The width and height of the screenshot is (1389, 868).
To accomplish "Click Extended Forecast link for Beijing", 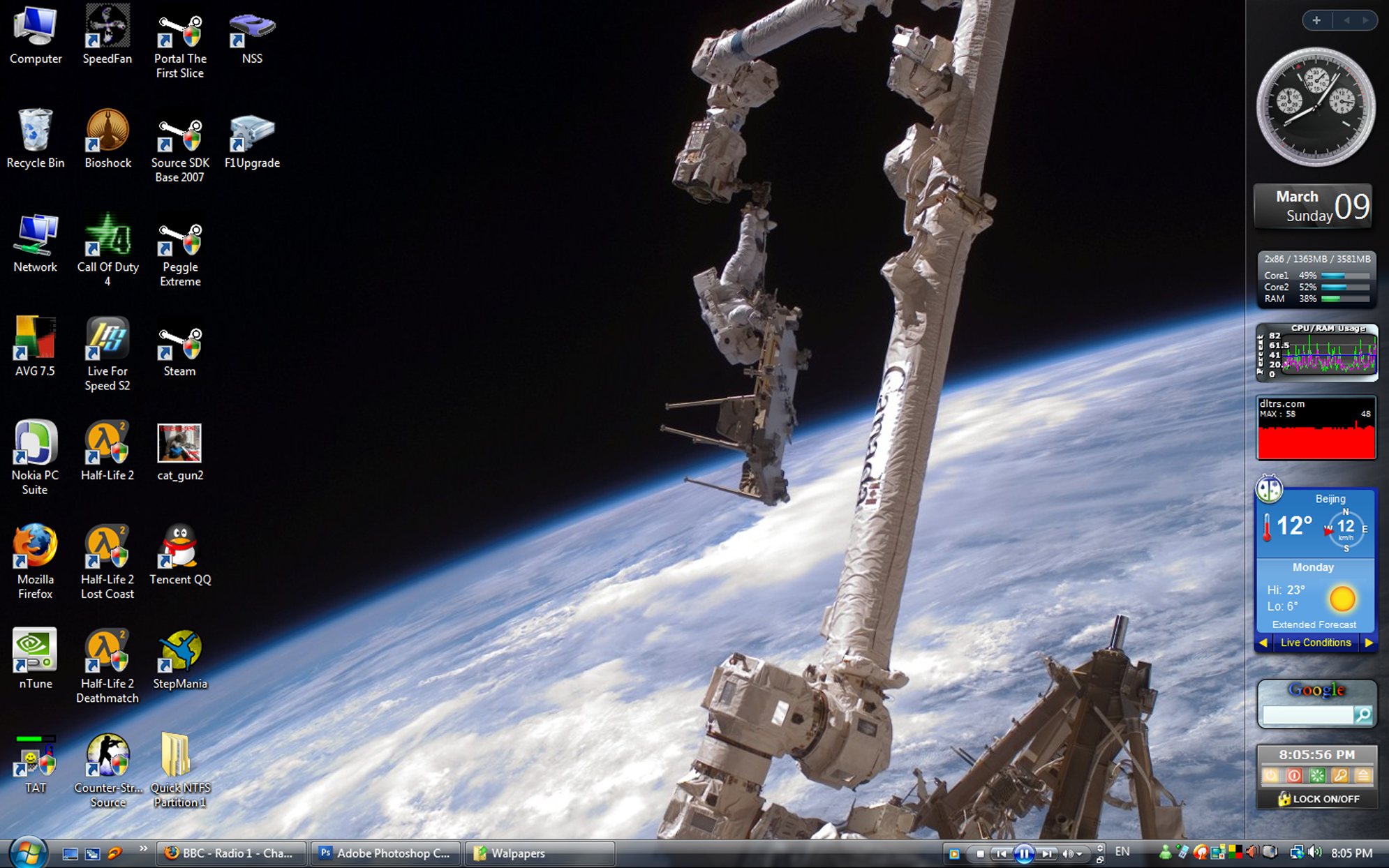I will click(1314, 624).
